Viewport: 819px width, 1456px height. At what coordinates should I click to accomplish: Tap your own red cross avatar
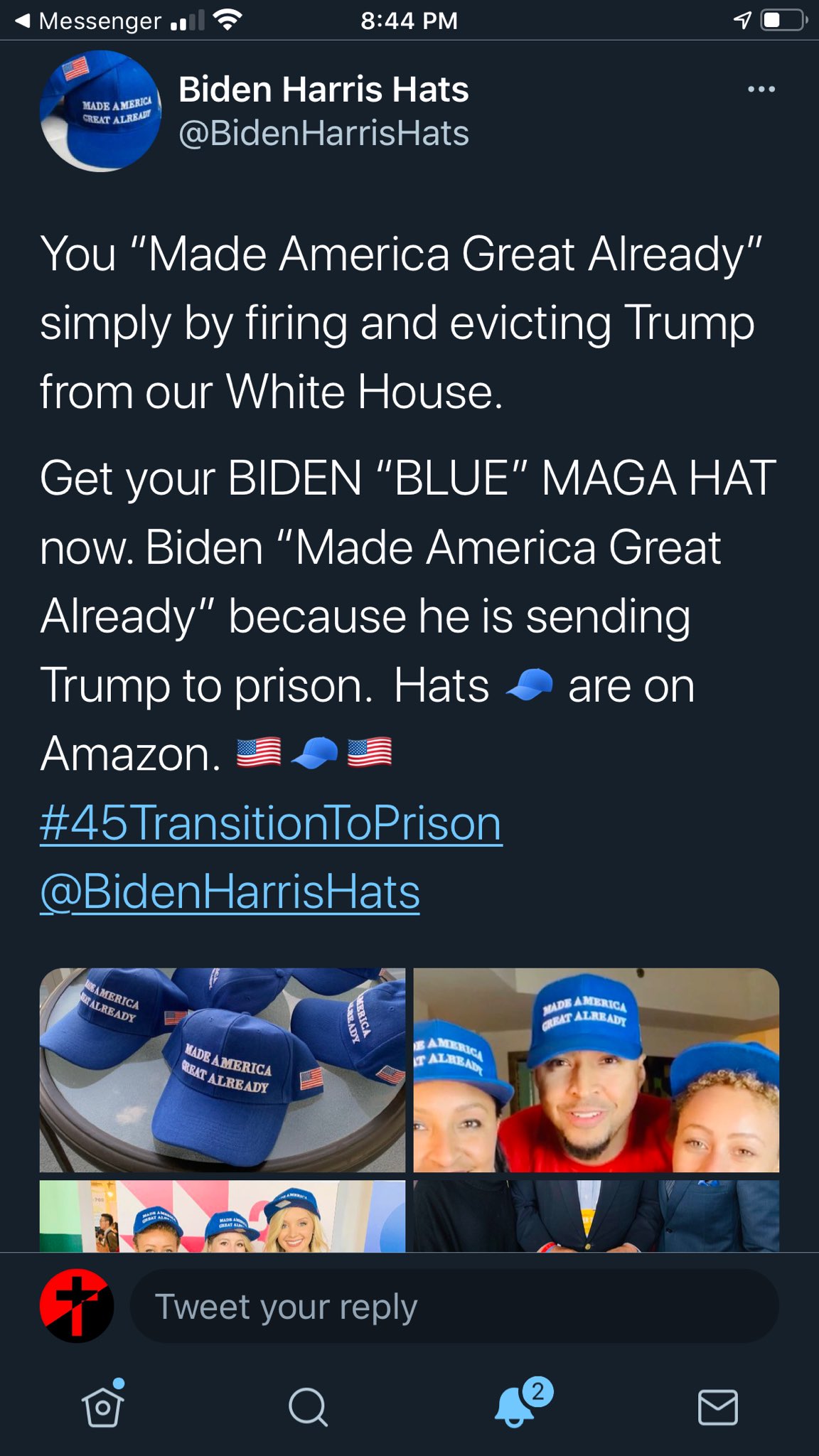tap(77, 1306)
